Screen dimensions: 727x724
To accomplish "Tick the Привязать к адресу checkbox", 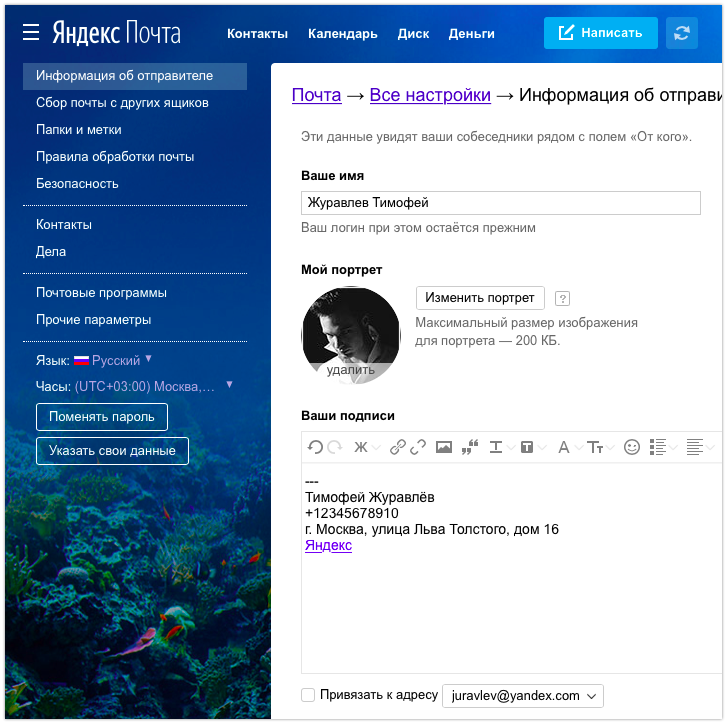I will pos(308,694).
